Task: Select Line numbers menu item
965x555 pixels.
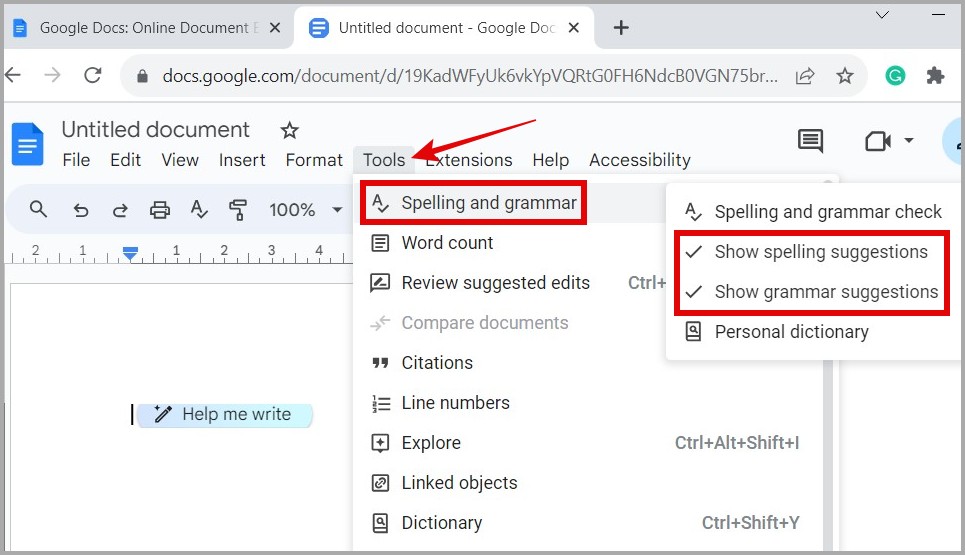Action: (x=588, y=403)
